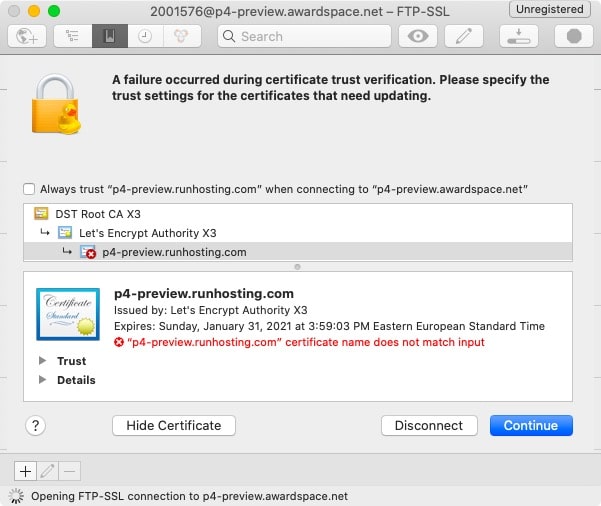Click the certificate trust verification failure message

tap(331, 88)
